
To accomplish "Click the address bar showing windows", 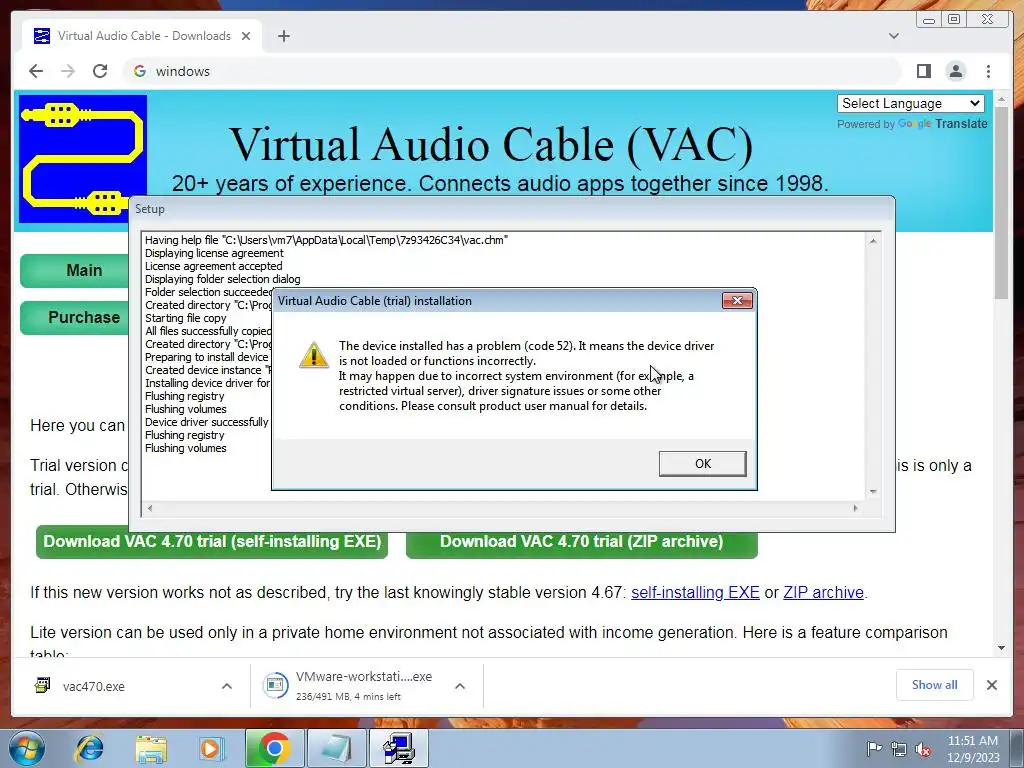I will (x=513, y=71).
